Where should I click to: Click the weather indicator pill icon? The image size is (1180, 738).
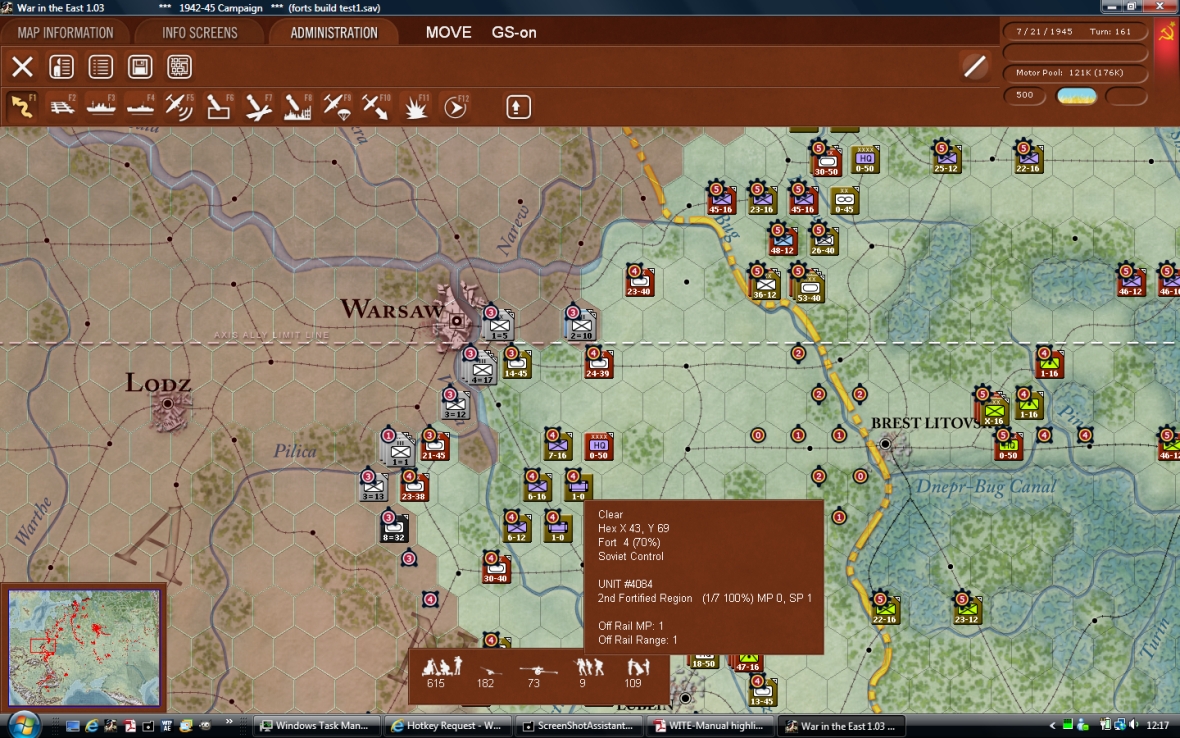click(1077, 96)
